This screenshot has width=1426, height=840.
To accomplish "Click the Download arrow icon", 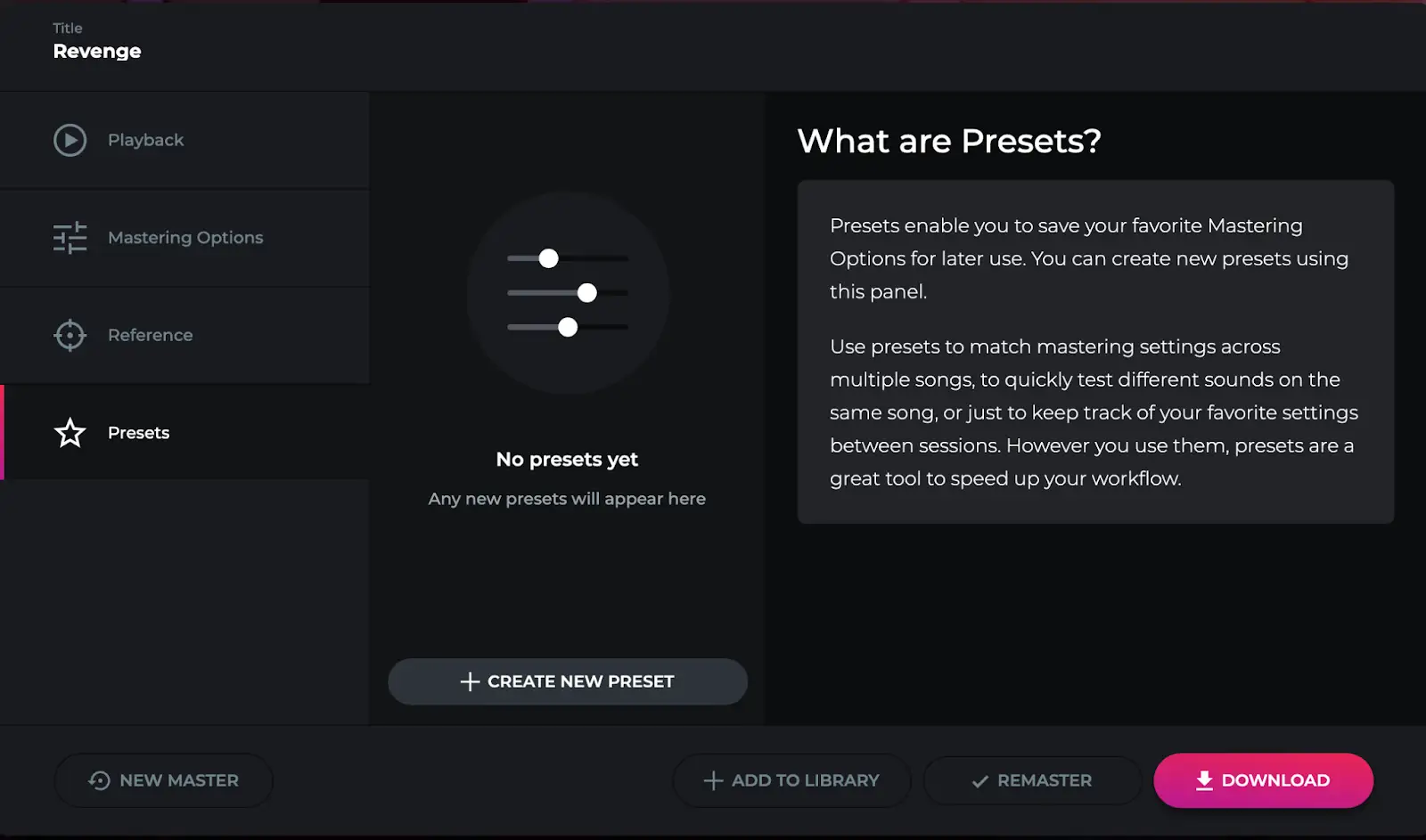I will click(1204, 780).
